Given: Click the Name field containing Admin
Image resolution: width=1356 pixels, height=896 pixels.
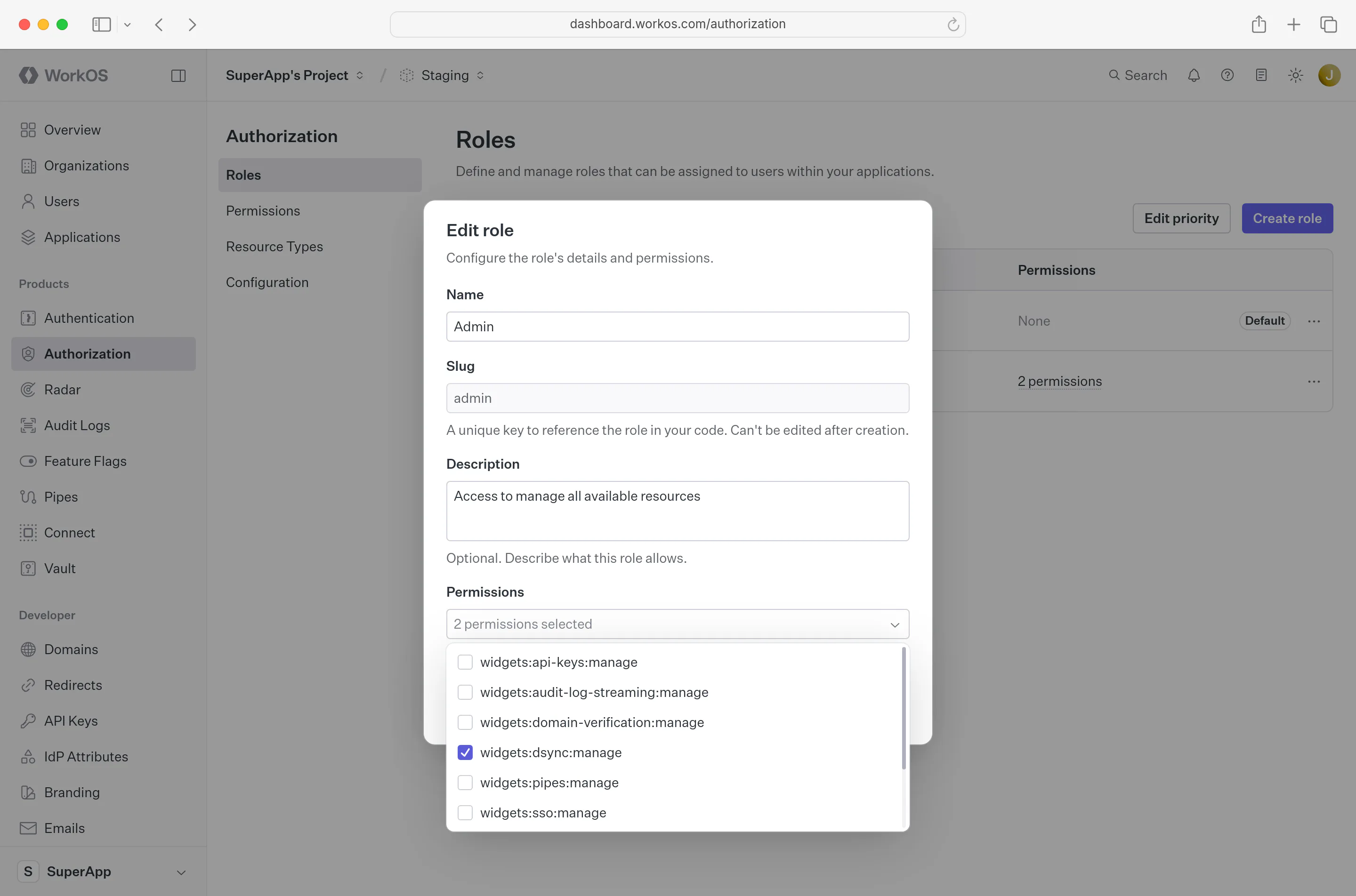Looking at the screenshot, I should click(678, 326).
